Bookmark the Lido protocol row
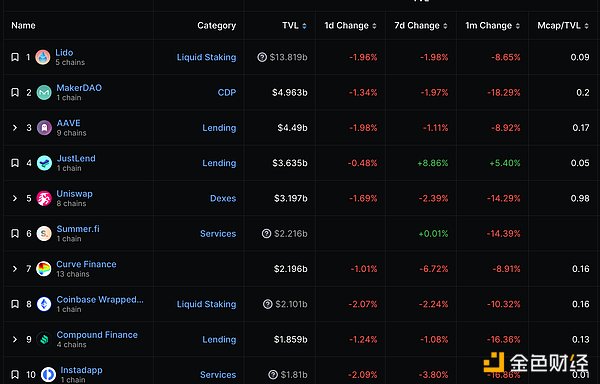 15,57
